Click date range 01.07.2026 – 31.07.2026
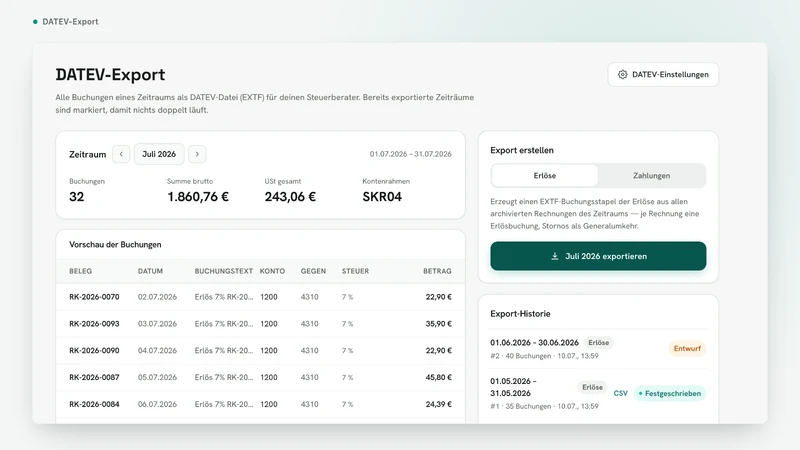The height and width of the screenshot is (450, 800). coord(411,154)
